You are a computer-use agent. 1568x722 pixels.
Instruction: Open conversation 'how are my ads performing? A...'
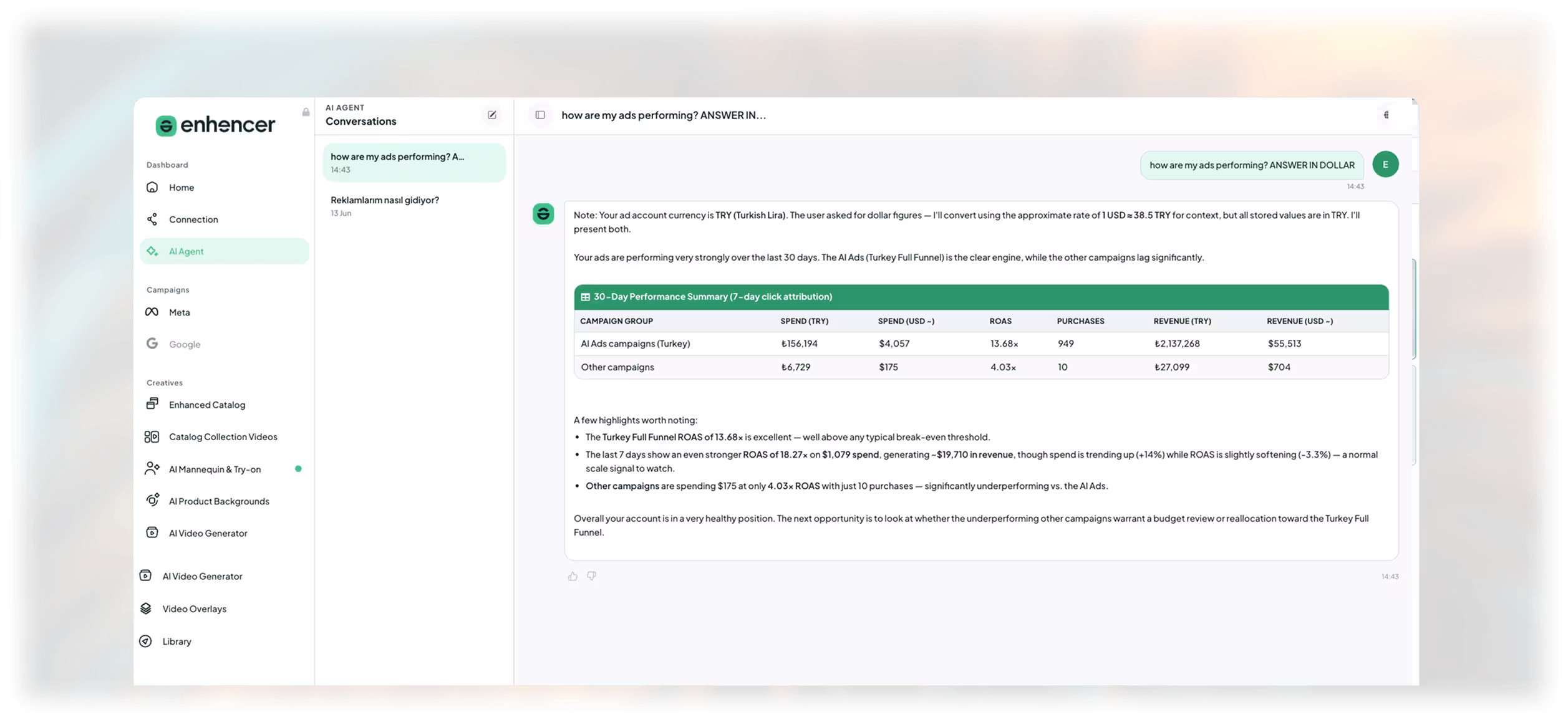point(414,163)
